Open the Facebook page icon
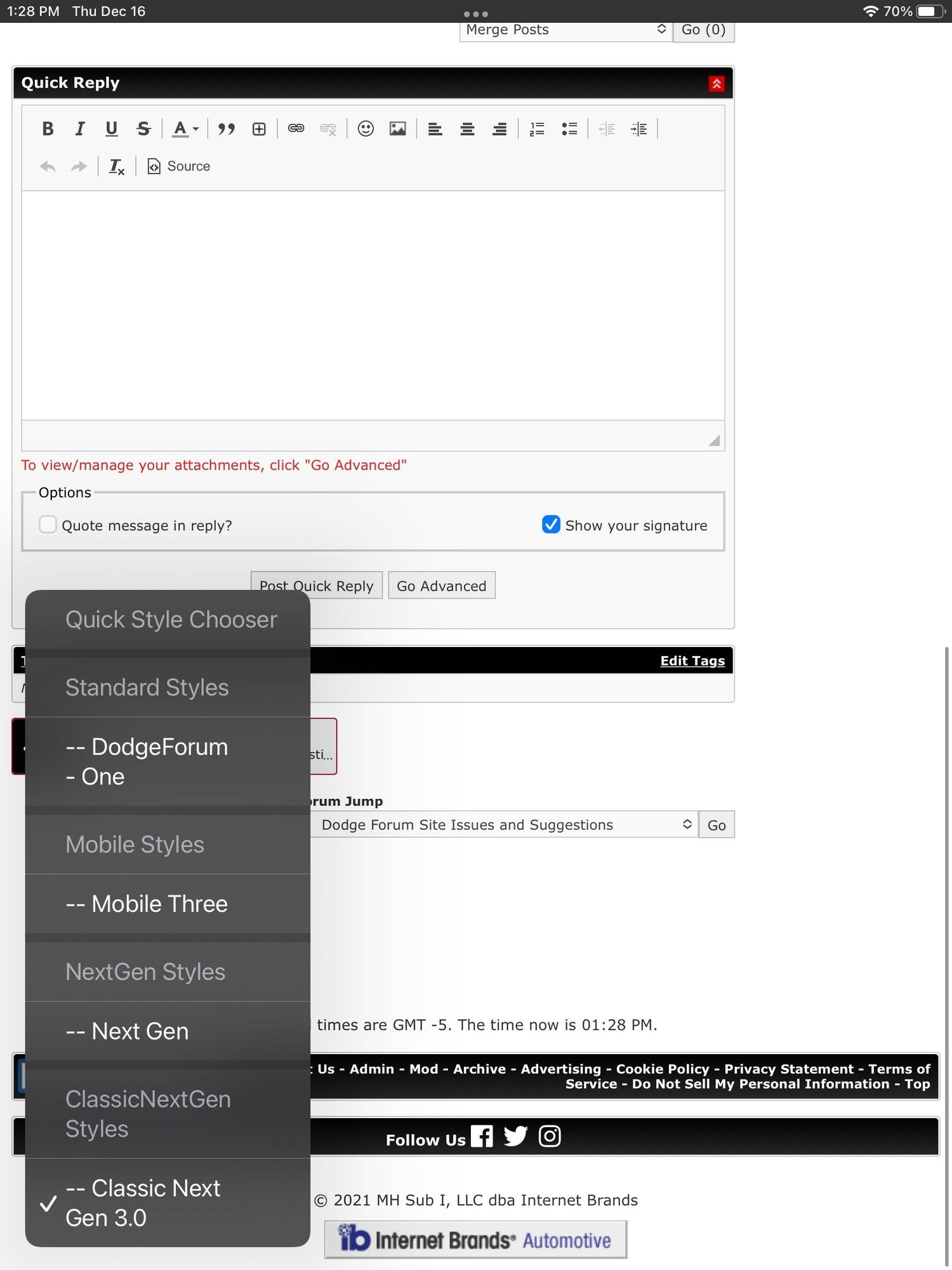952x1270 pixels. point(482,1136)
